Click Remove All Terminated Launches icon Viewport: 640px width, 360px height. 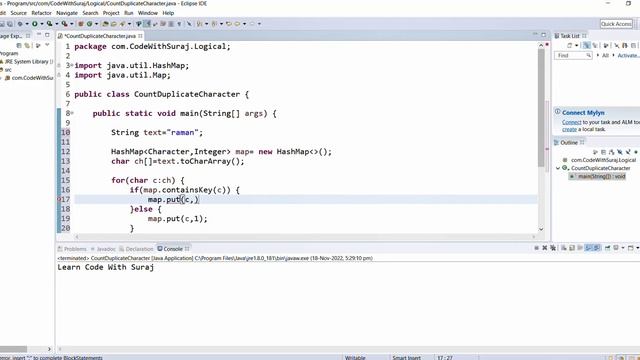(x=553, y=248)
